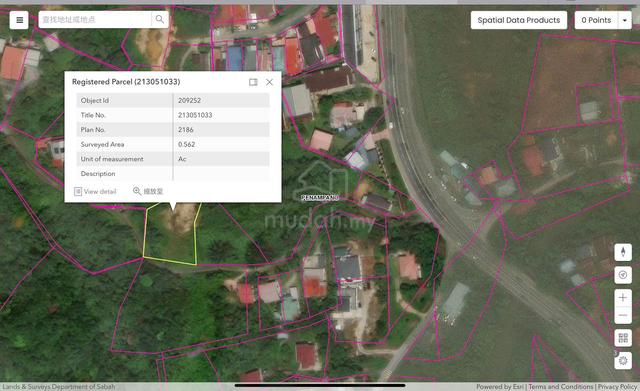Select Title No. value 213051033
Viewport: 640px width, 391px height.
click(x=195, y=115)
